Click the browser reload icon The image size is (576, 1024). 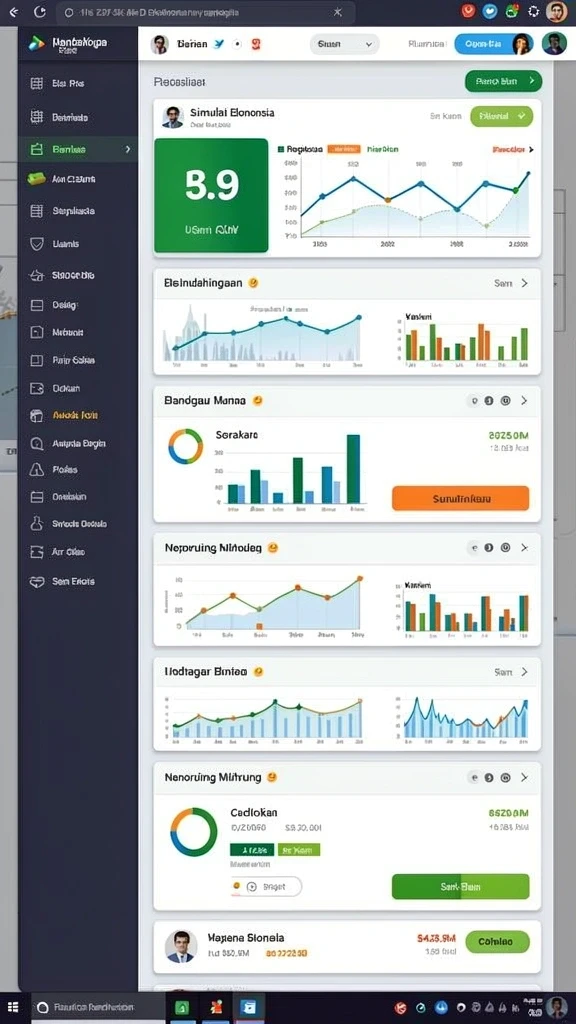[39, 11]
